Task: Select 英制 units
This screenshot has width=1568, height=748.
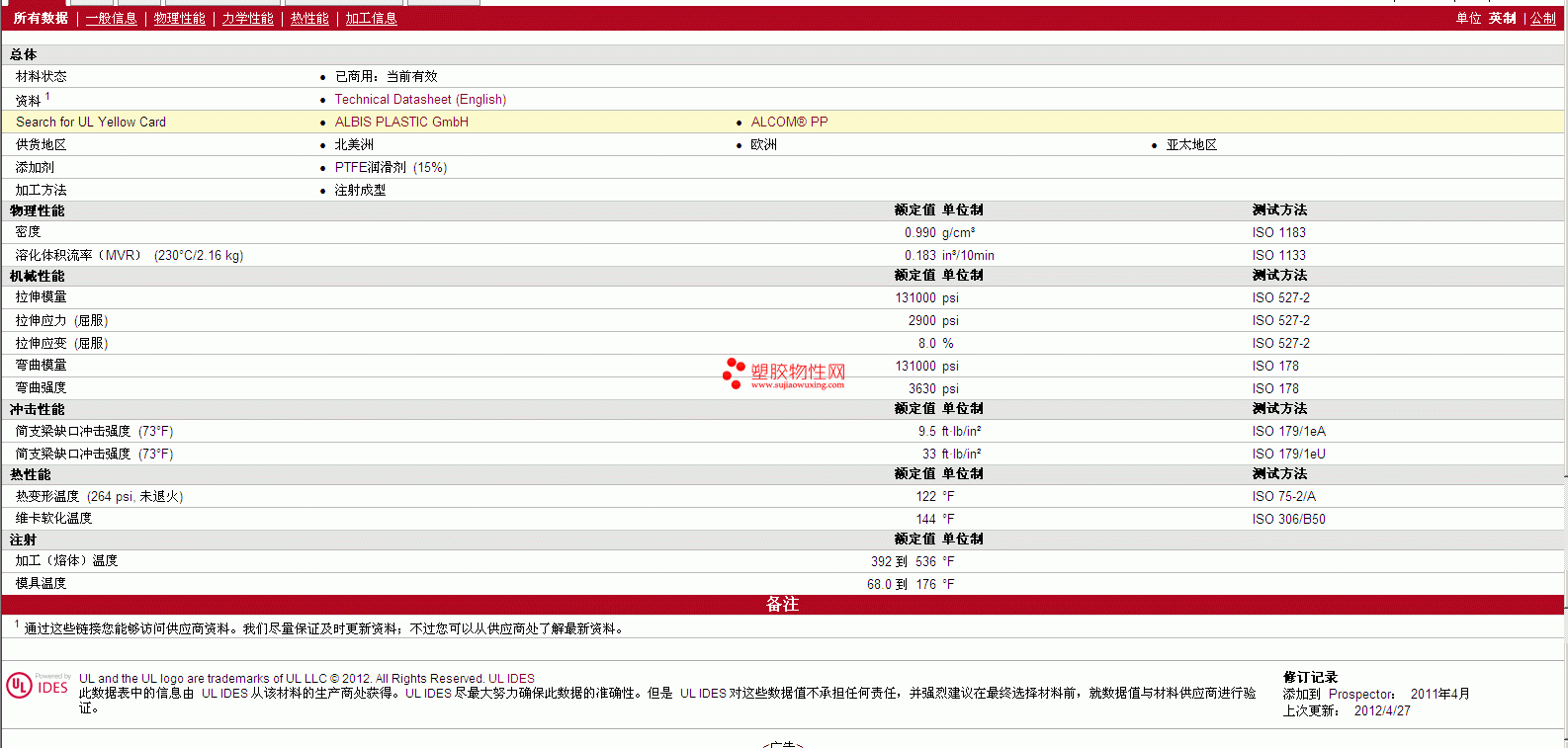Action: [1503, 19]
